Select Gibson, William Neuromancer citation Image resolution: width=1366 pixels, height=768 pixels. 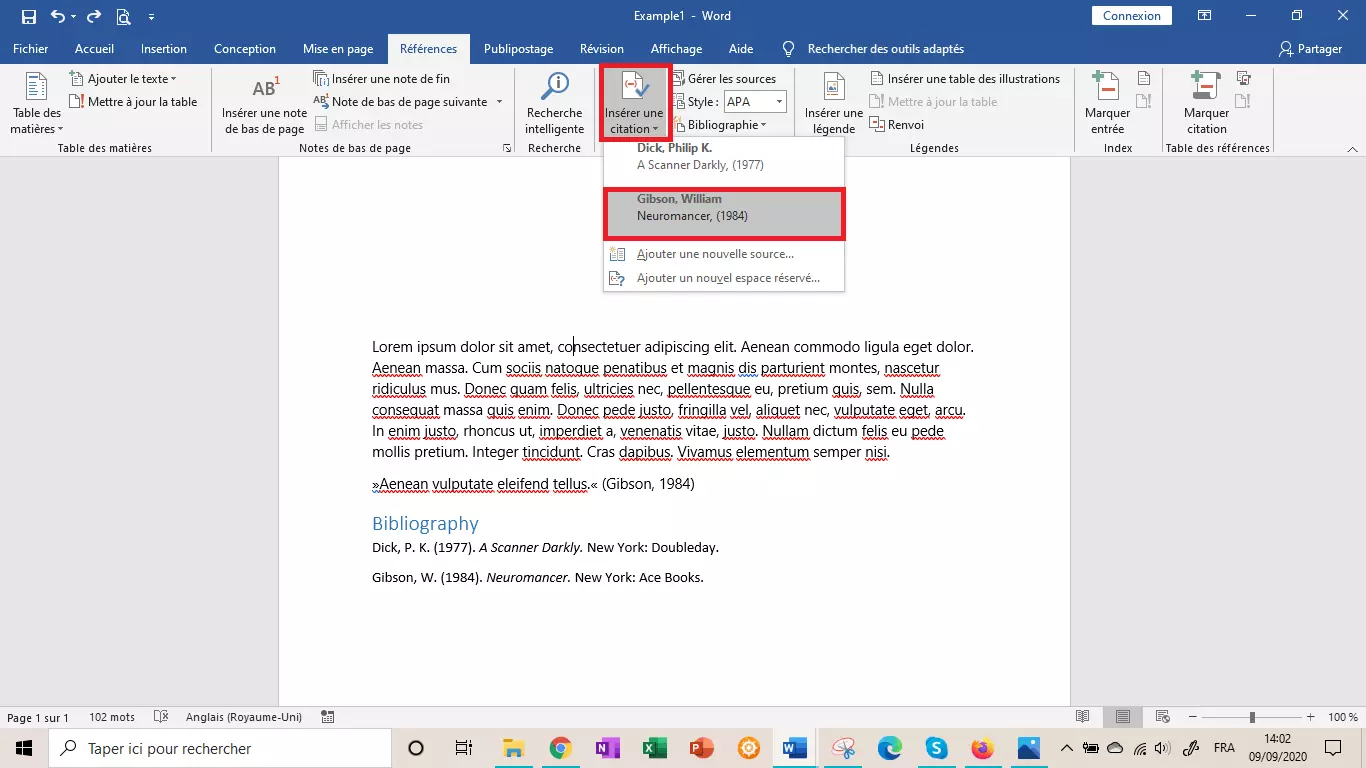(x=724, y=213)
